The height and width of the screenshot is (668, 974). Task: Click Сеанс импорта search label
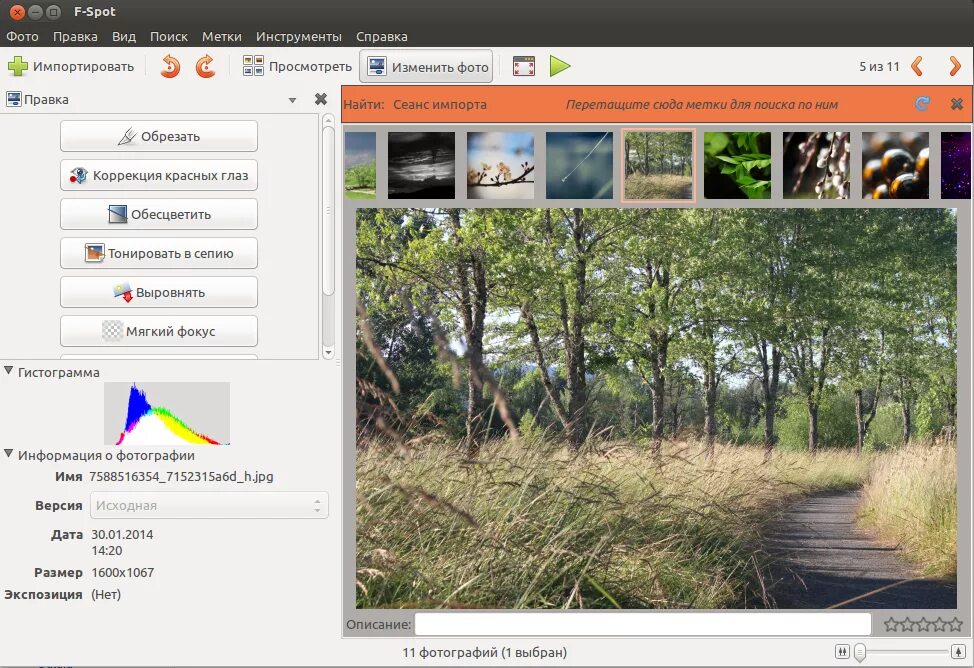click(x=440, y=104)
